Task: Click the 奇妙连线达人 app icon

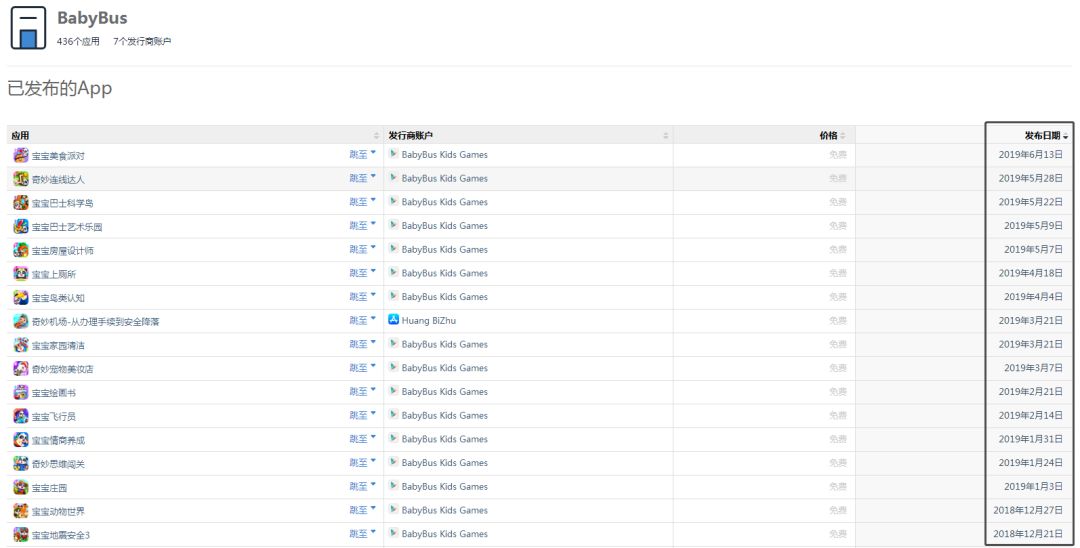Action: point(21,179)
